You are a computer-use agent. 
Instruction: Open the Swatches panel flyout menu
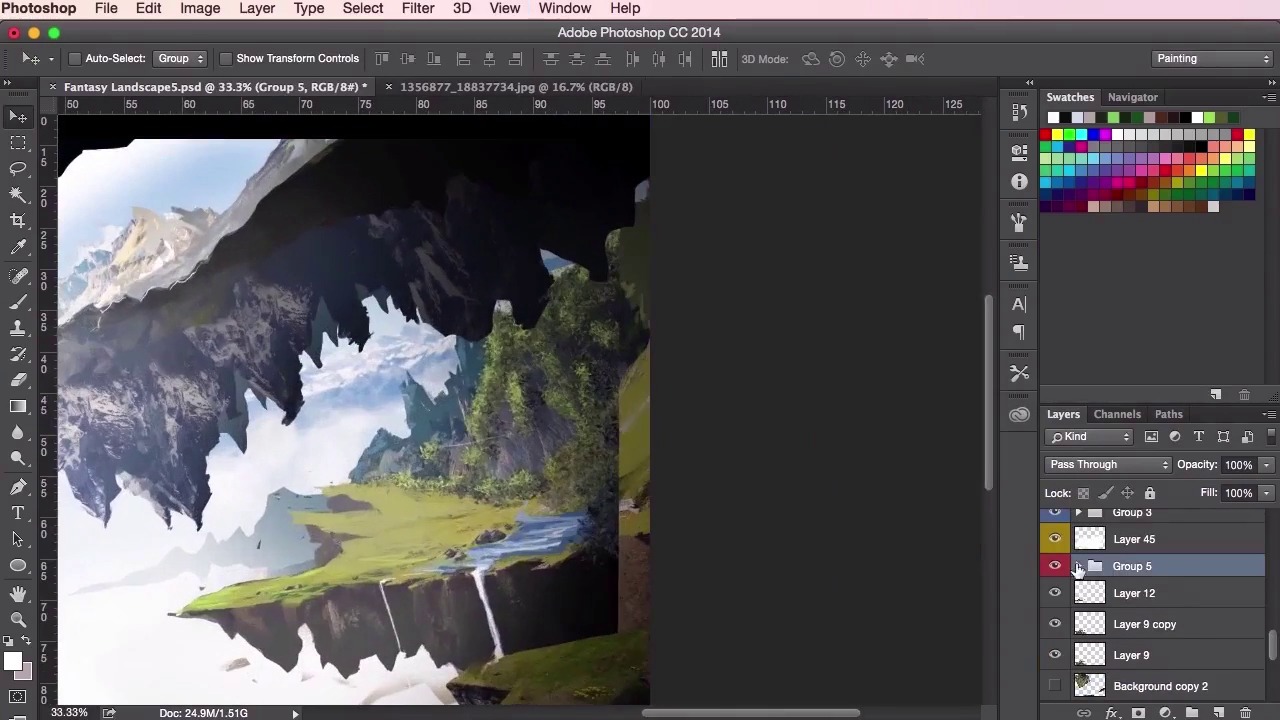pos(1269,97)
